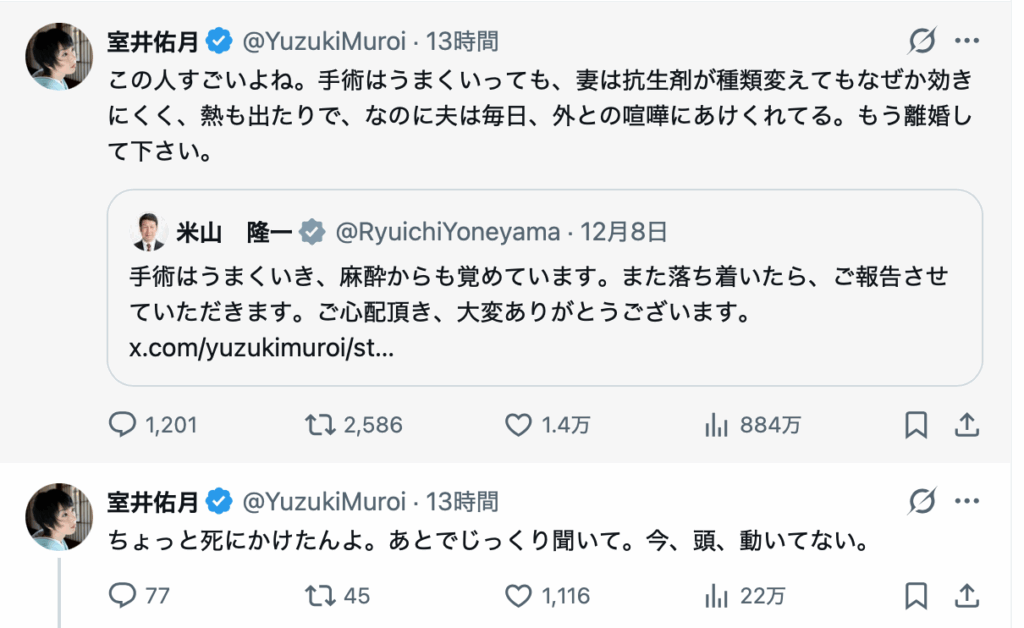Share Muroi's second tweet

point(967,595)
